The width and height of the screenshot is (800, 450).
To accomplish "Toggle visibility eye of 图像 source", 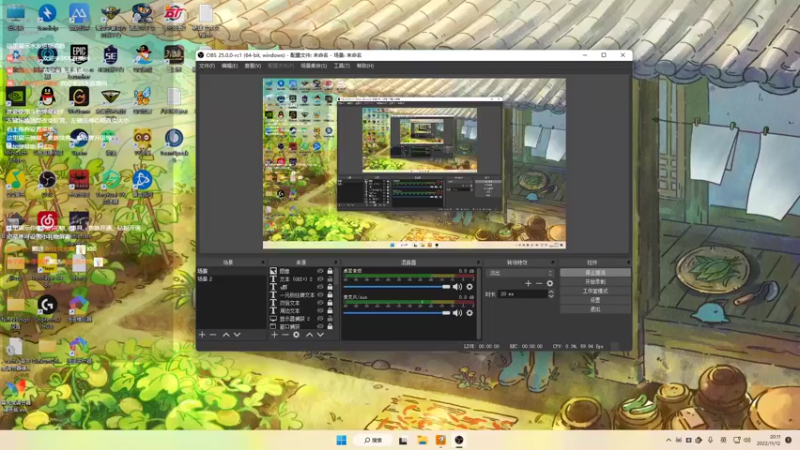I will [320, 271].
